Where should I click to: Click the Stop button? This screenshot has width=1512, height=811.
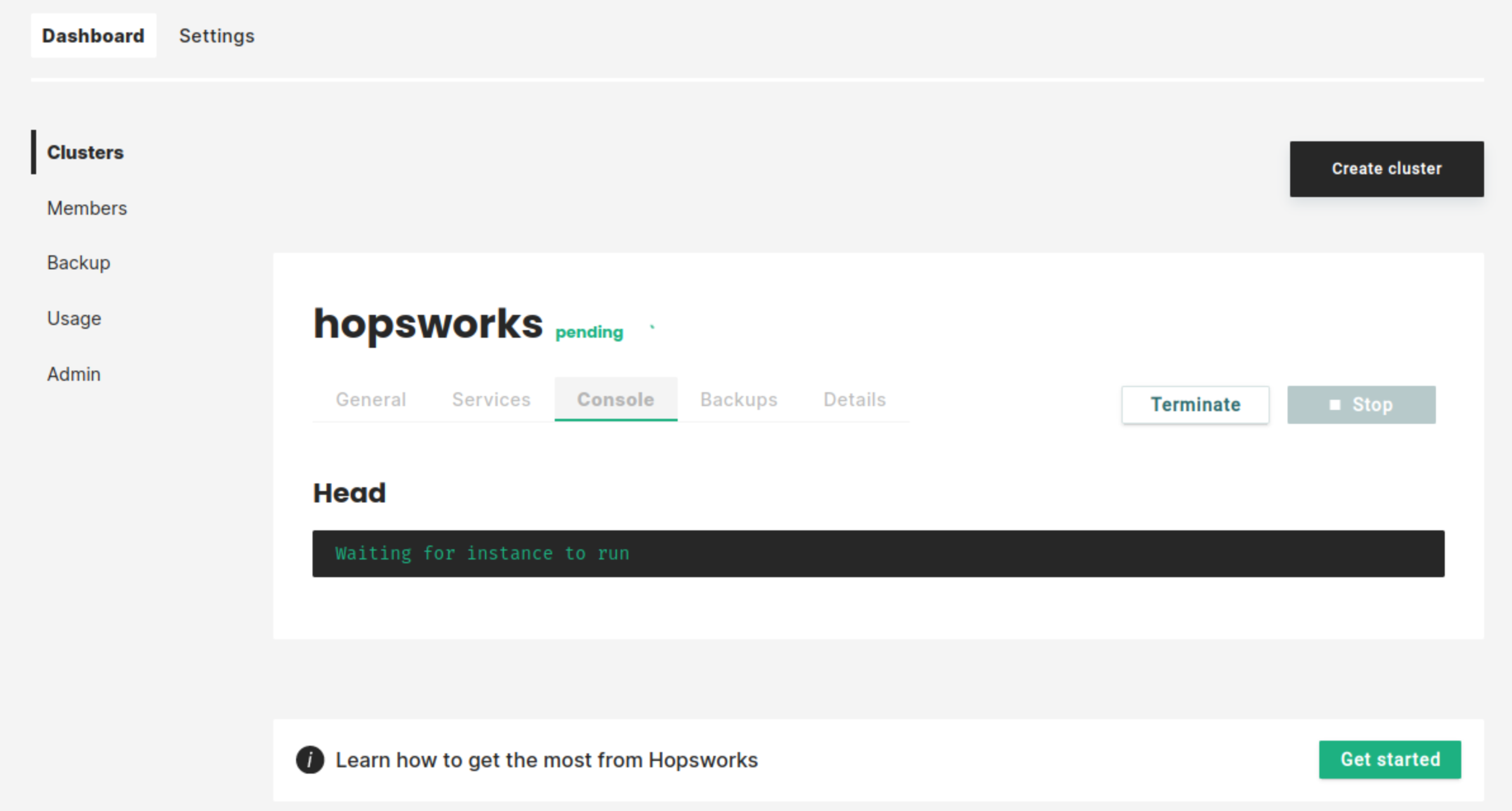pyautogui.click(x=1361, y=404)
